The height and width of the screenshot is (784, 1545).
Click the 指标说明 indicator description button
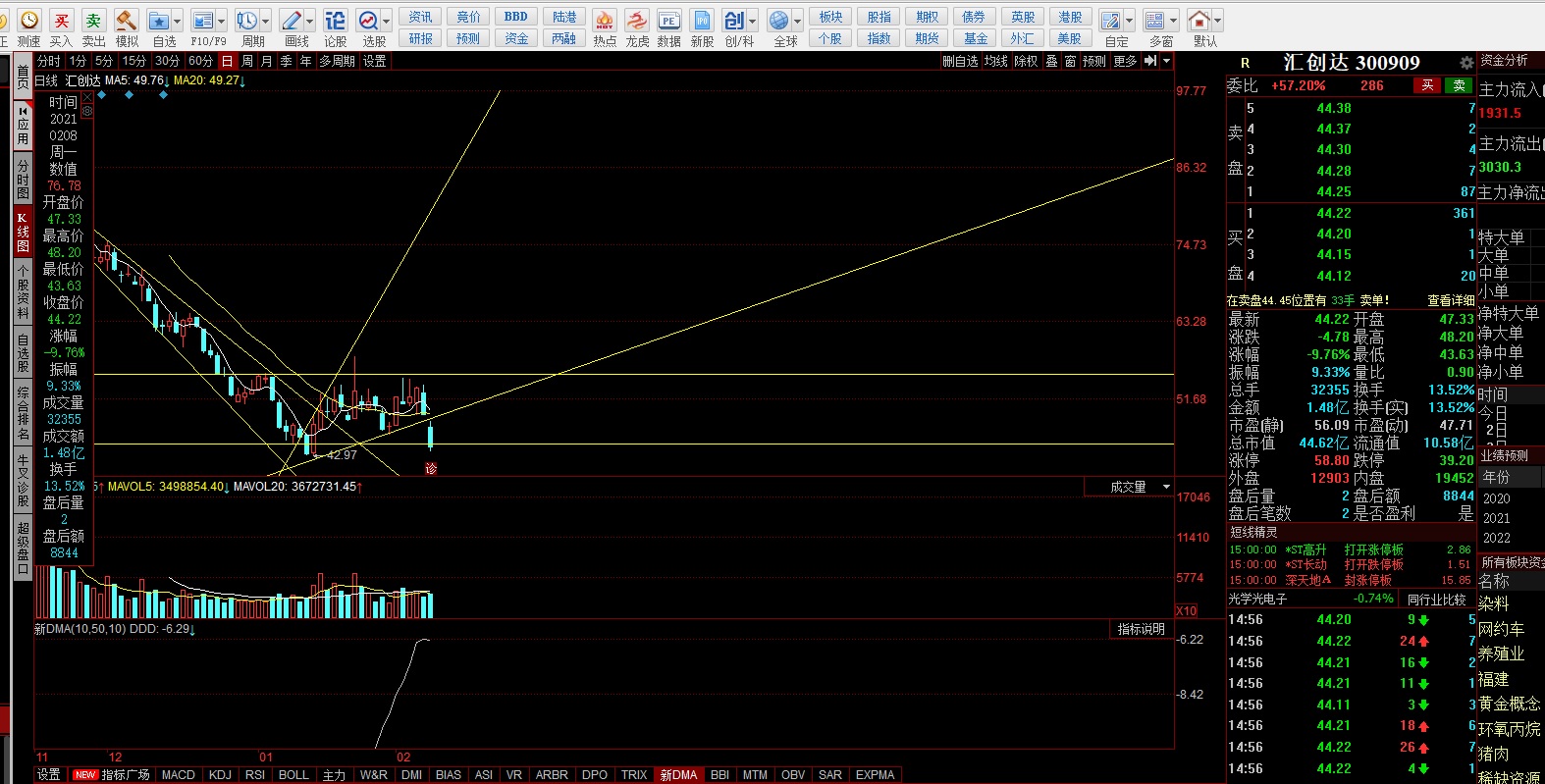[1141, 629]
